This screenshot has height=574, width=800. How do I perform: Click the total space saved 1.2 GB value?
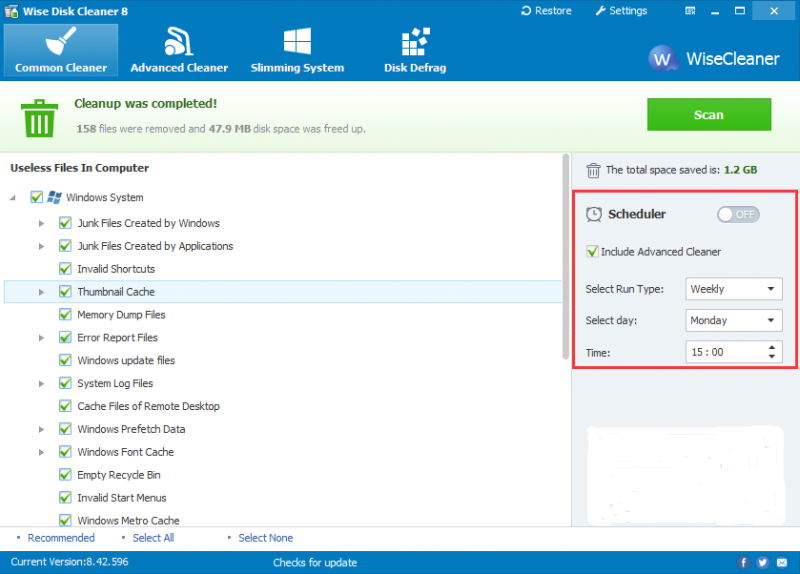740,170
